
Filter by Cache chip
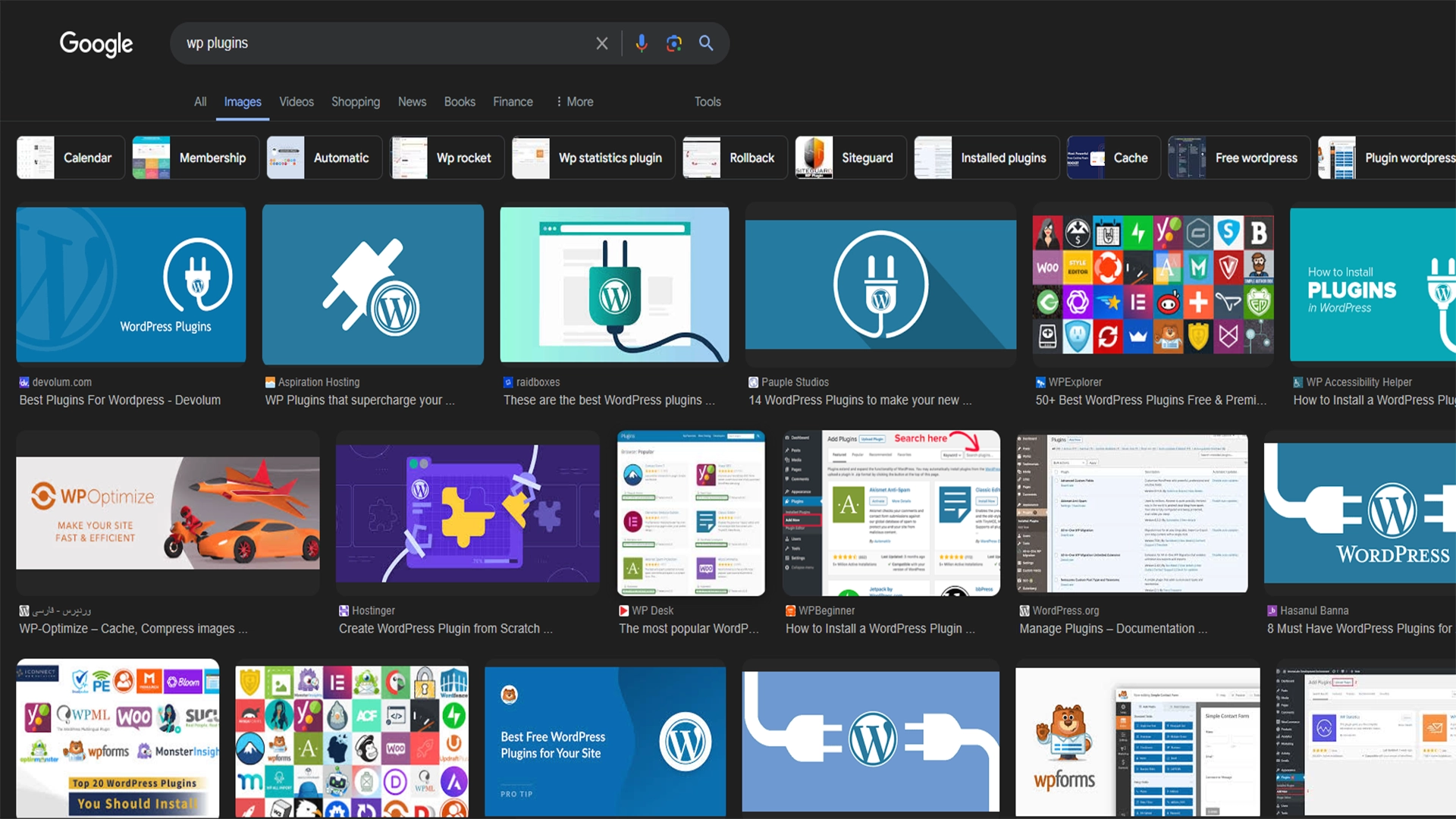[1113, 158]
